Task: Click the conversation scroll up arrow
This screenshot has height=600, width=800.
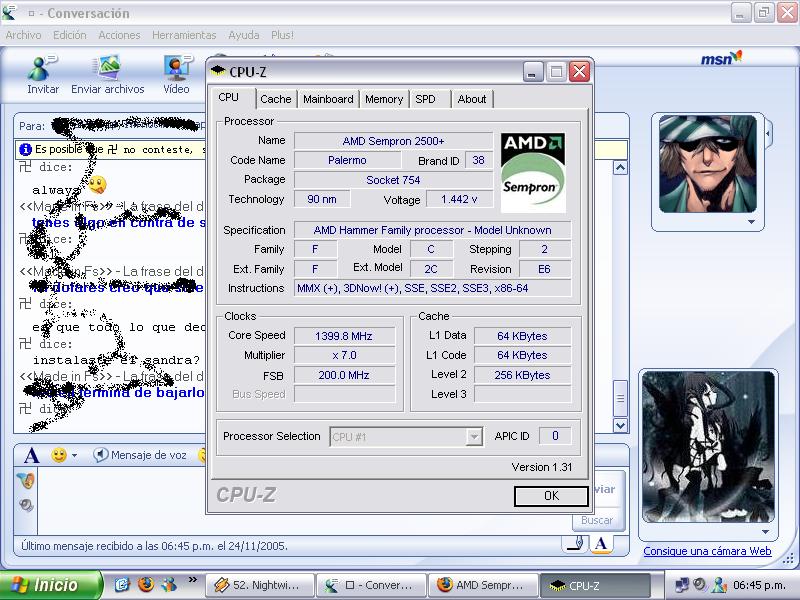Action: coord(620,168)
